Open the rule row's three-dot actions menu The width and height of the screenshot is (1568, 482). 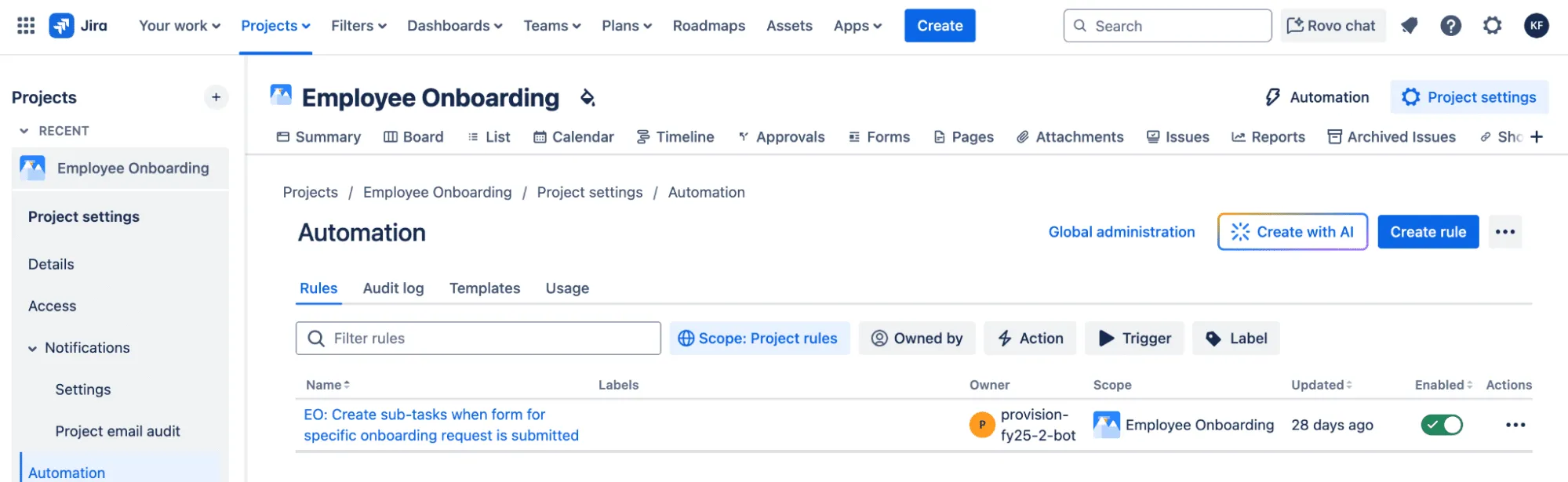tap(1515, 425)
